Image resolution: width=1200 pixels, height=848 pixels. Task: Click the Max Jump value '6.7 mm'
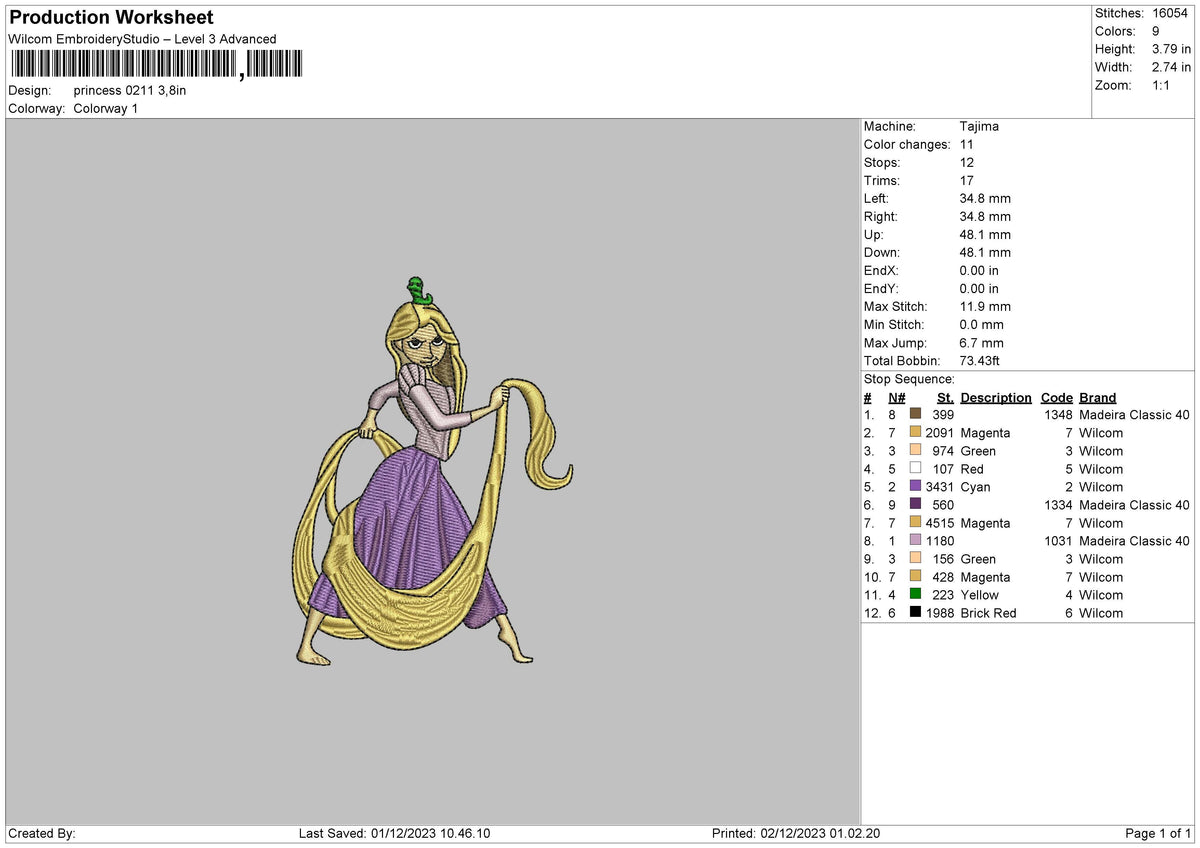pyautogui.click(x=981, y=342)
